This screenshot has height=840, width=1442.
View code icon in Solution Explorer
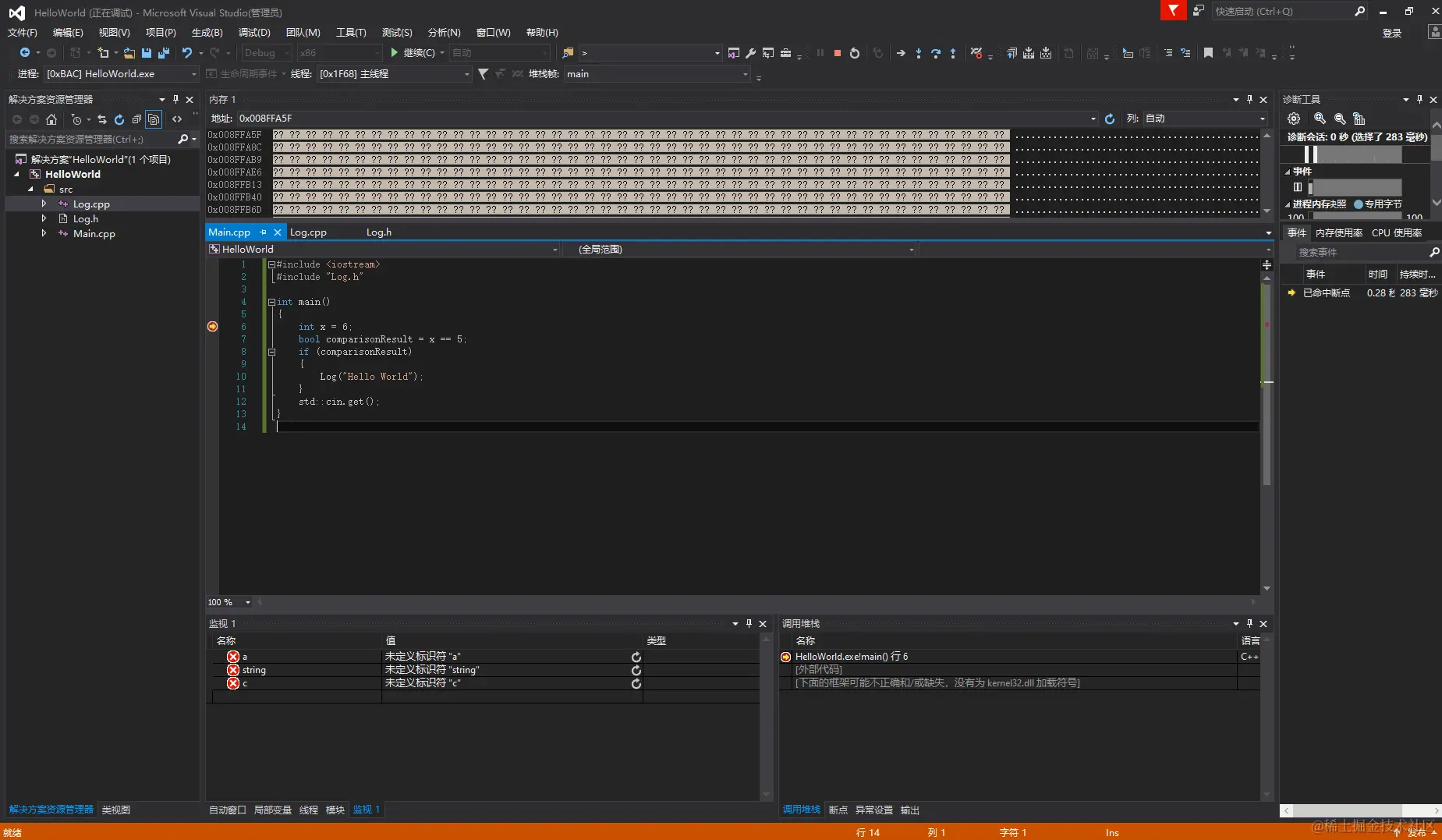[177, 119]
